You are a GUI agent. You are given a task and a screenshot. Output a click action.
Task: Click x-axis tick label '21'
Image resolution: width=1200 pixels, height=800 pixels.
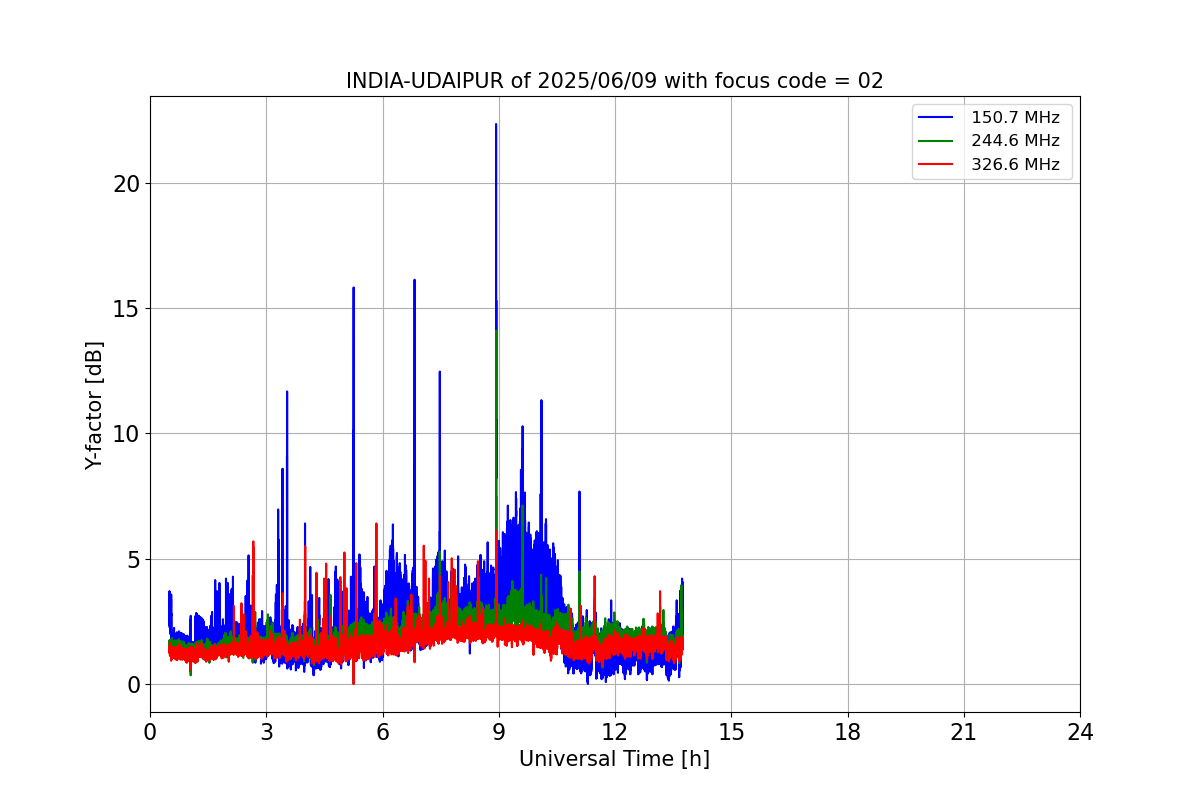pos(964,732)
